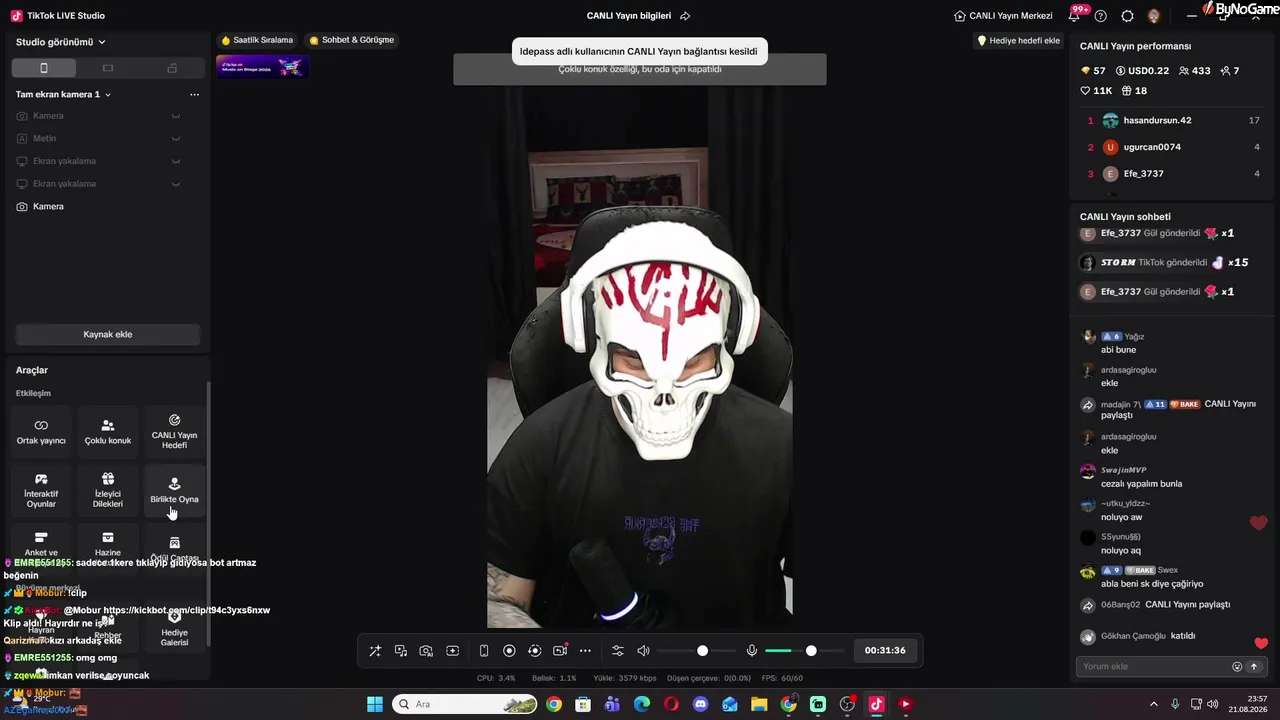Open Hediye Galerisi tool
Screen dimensions: 1280x720
point(174,628)
